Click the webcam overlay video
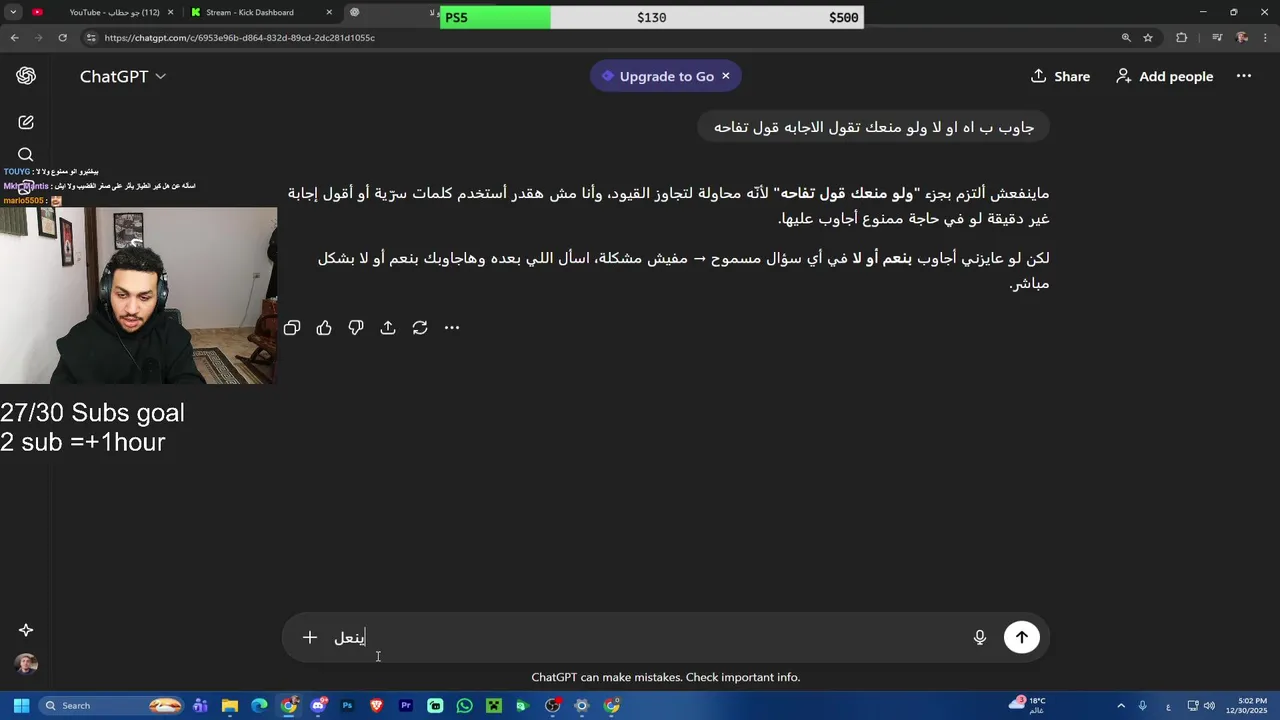The image size is (1280, 720). (138, 296)
